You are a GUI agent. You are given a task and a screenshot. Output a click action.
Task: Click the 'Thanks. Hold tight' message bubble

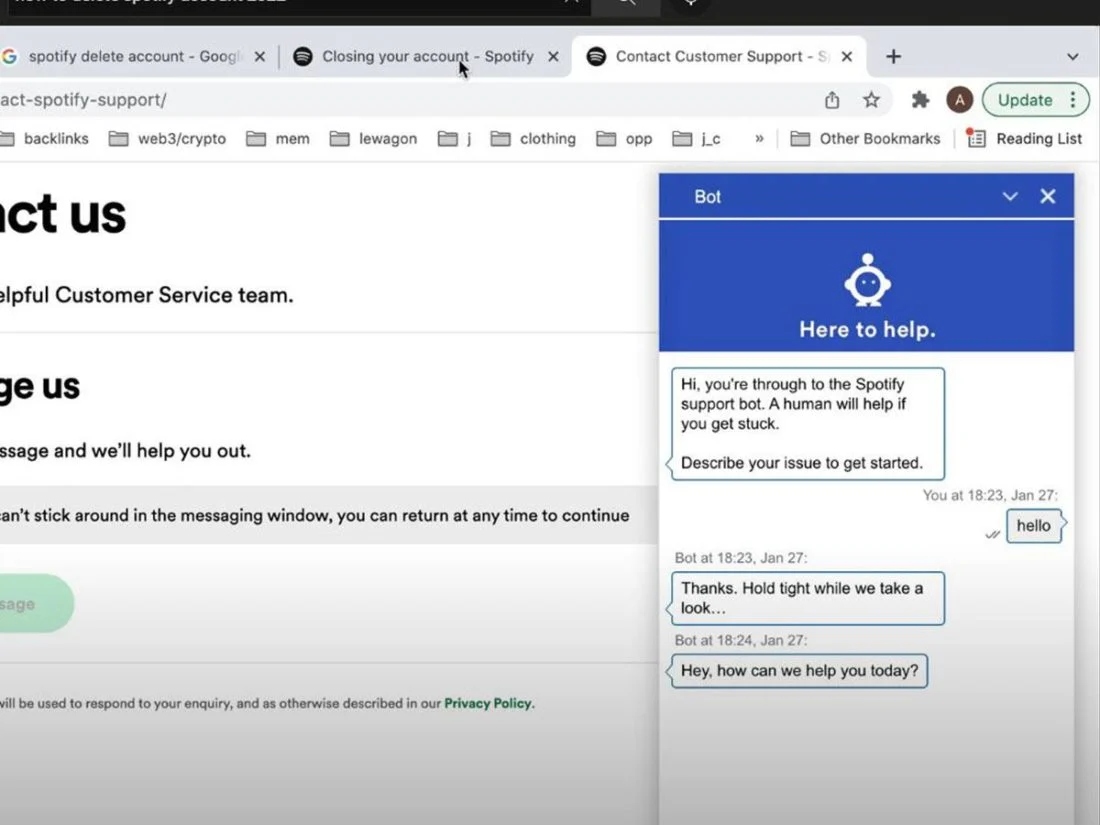pos(807,598)
